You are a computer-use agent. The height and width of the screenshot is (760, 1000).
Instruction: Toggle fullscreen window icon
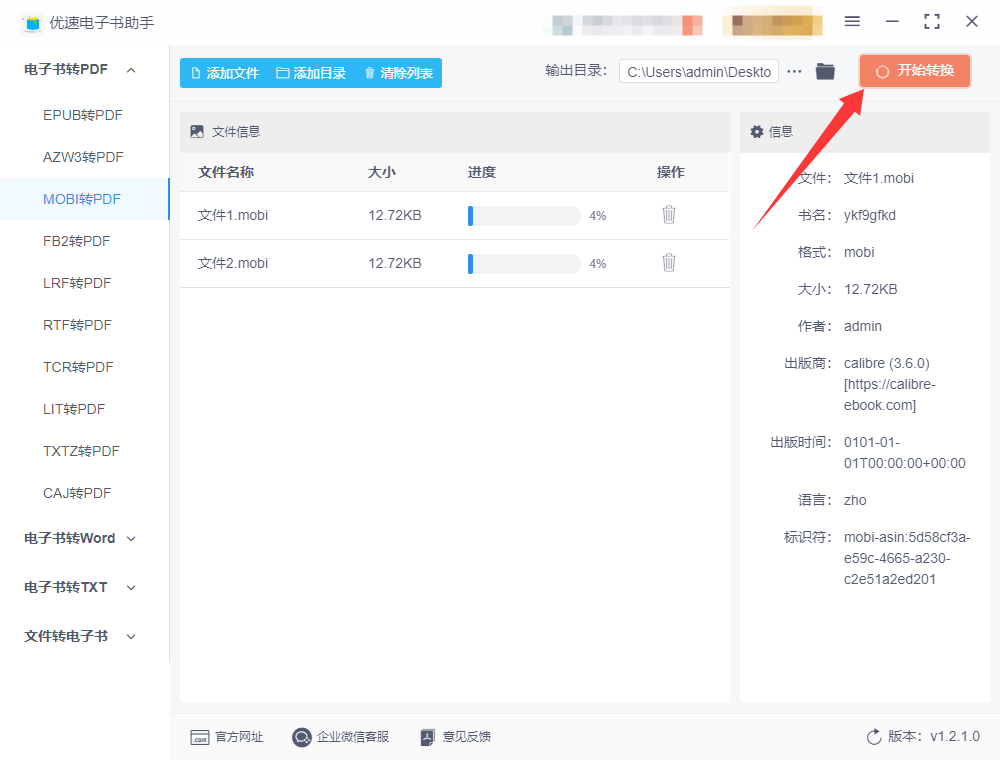tap(932, 22)
